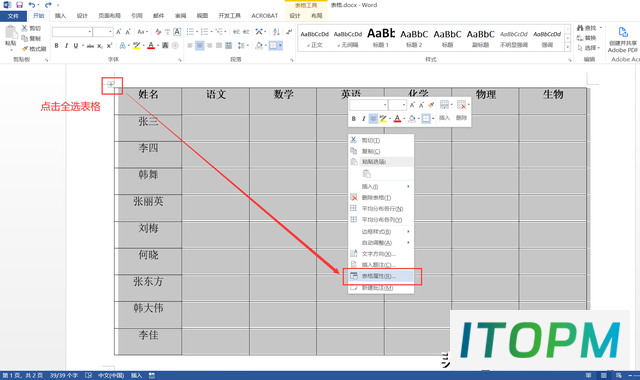
Task: Click Justify alignment in ribbon
Action: [x=219, y=46]
